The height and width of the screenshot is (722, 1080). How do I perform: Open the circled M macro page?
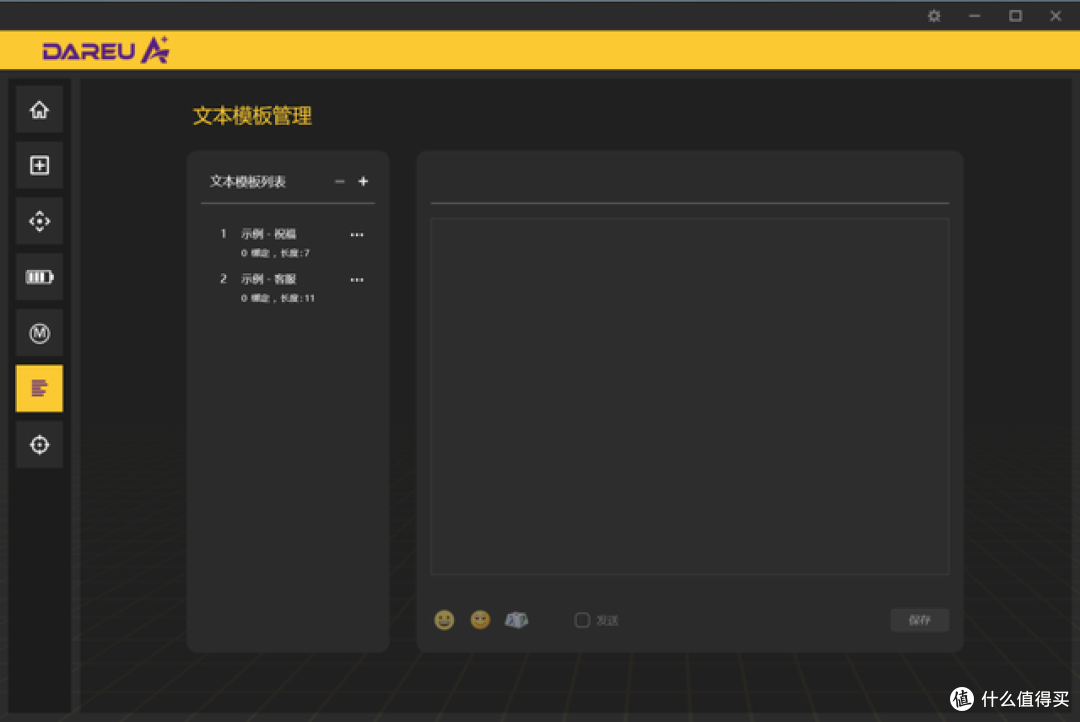click(39, 333)
